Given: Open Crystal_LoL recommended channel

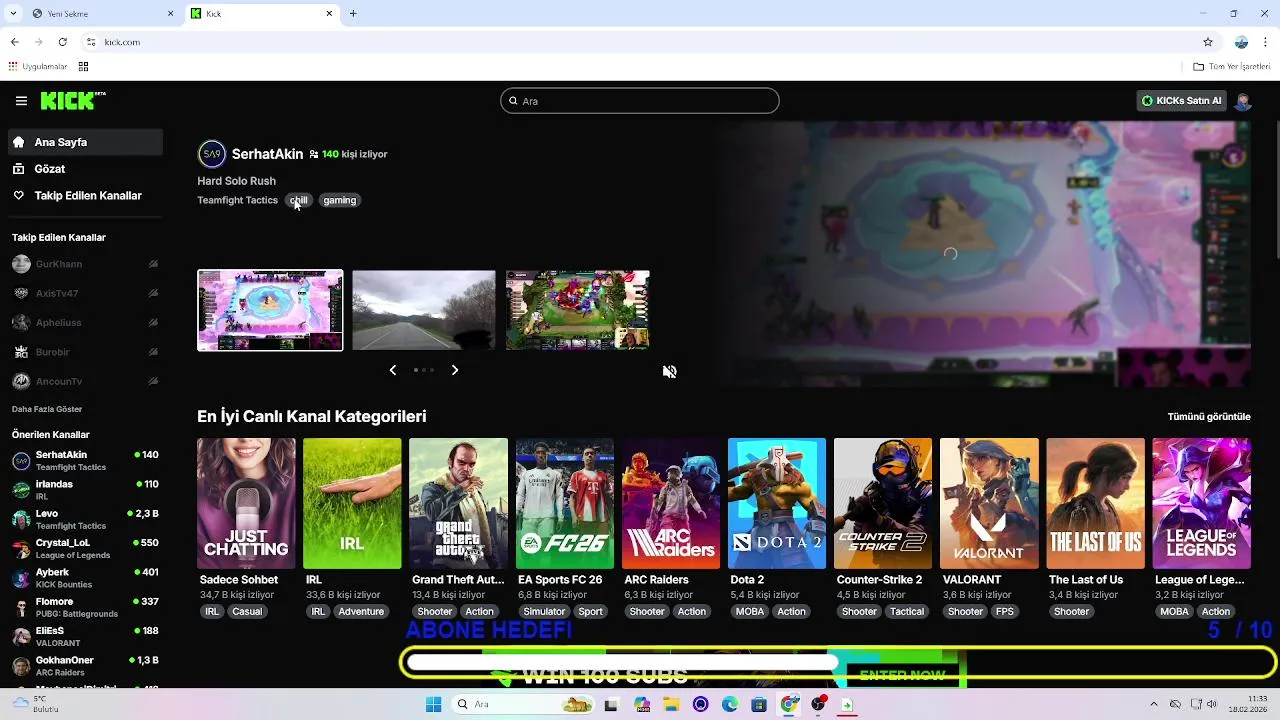Looking at the screenshot, I should (x=85, y=548).
